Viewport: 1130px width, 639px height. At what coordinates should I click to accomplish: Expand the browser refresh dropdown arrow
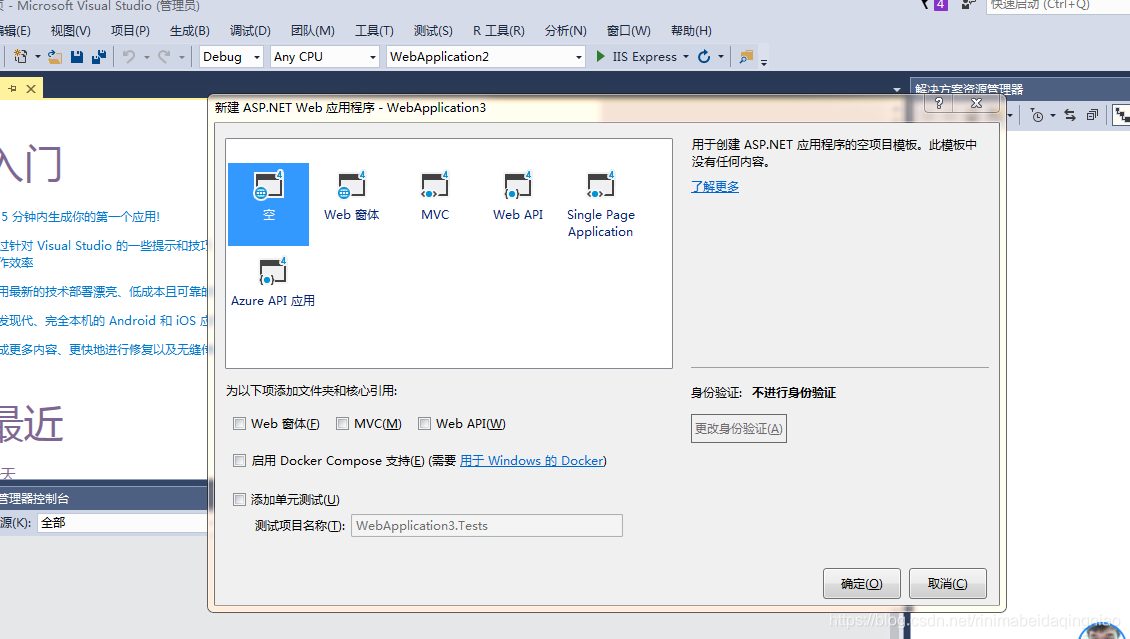(721, 57)
